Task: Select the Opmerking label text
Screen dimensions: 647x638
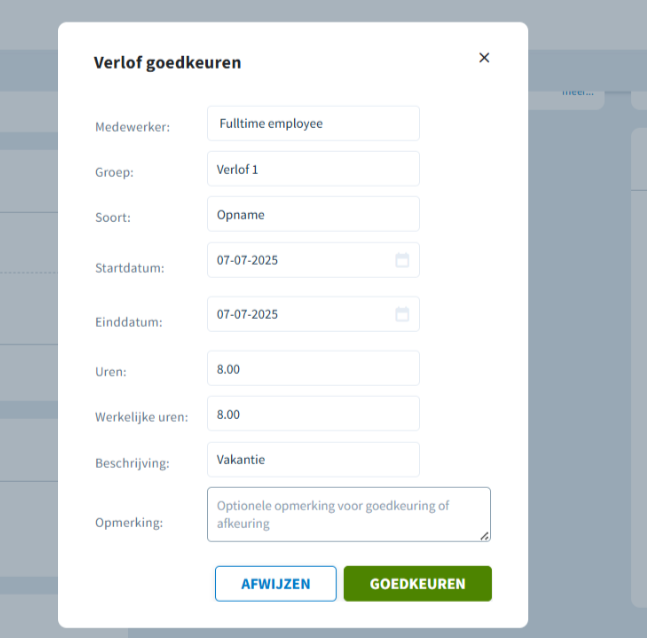Action: [x=129, y=522]
